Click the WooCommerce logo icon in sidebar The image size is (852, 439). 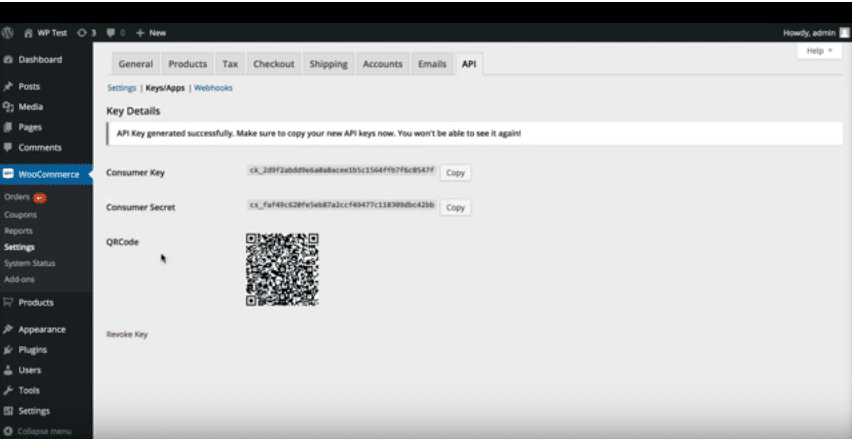coord(8,174)
